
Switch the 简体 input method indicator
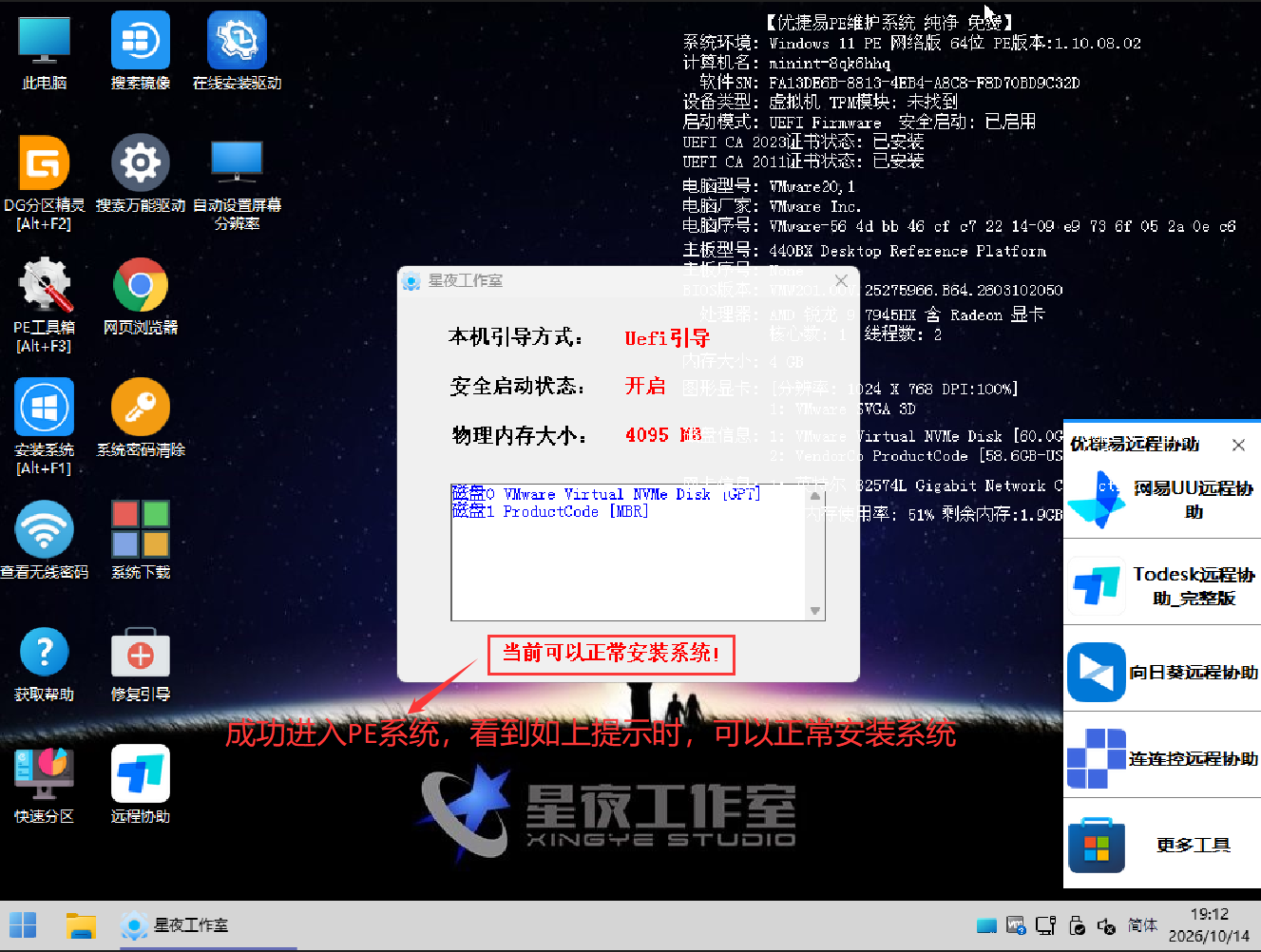pos(1142,925)
